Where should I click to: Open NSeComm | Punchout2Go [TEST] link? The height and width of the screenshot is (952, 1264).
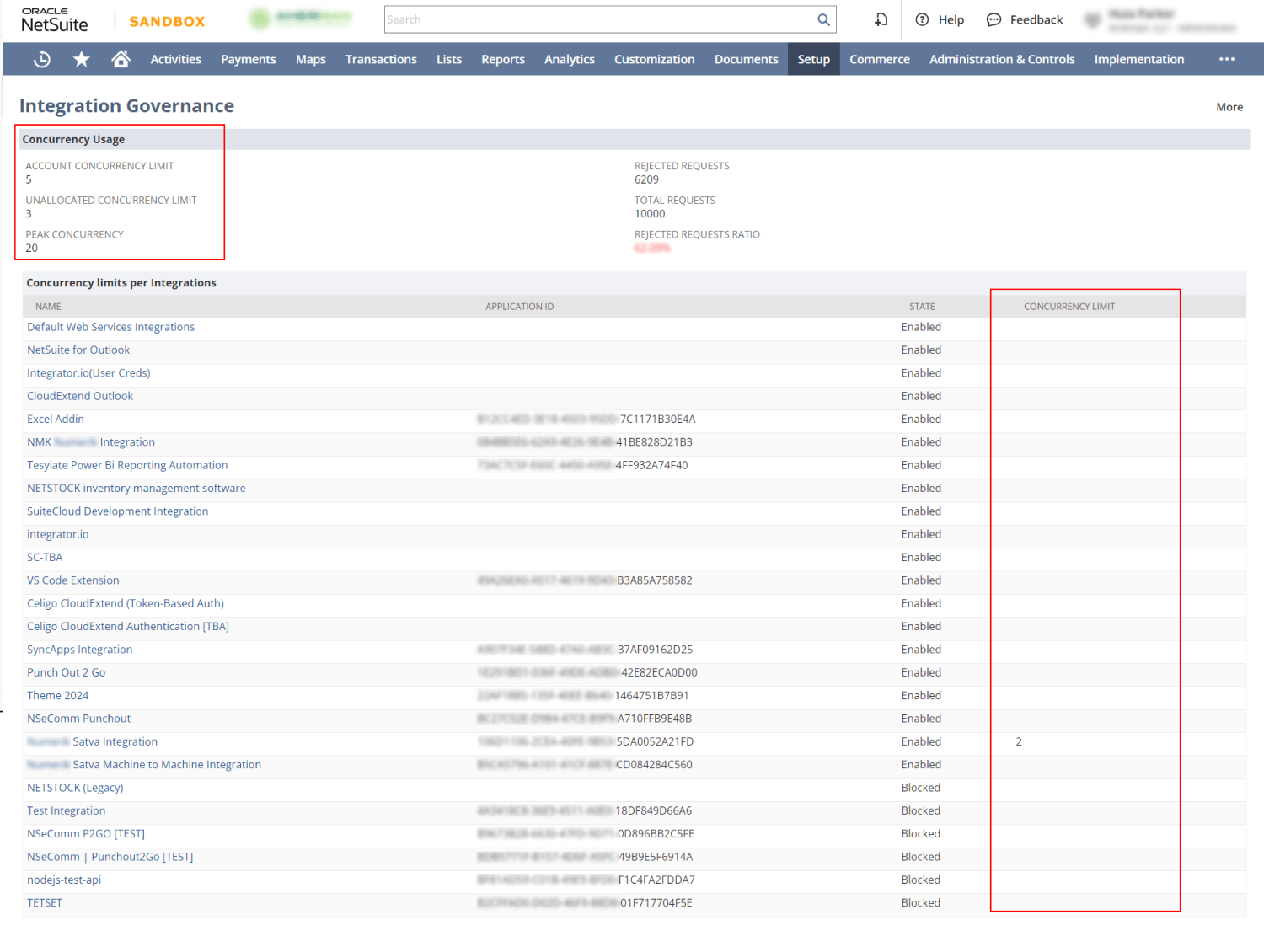click(110, 857)
